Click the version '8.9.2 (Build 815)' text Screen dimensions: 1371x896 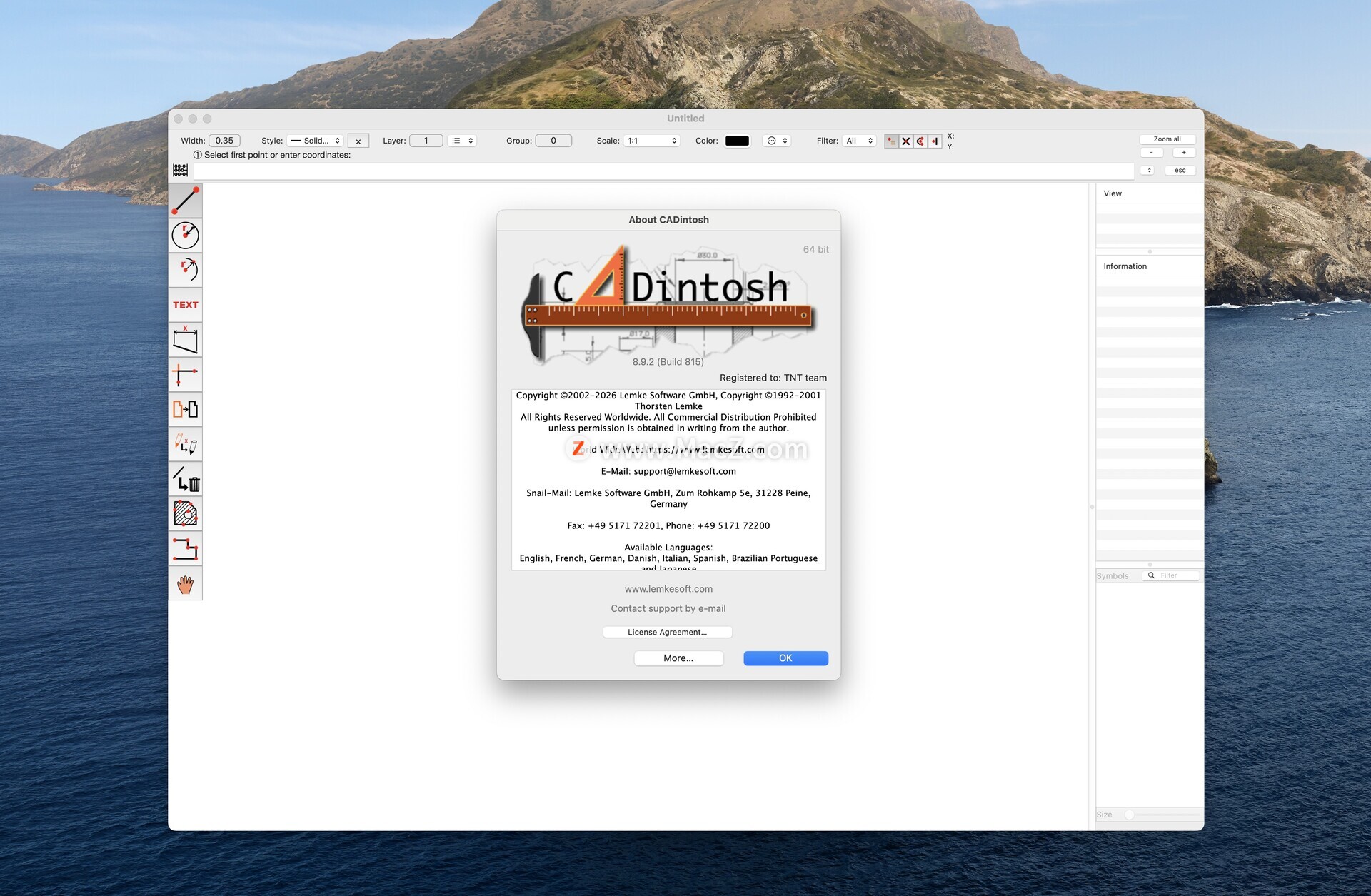tap(668, 362)
